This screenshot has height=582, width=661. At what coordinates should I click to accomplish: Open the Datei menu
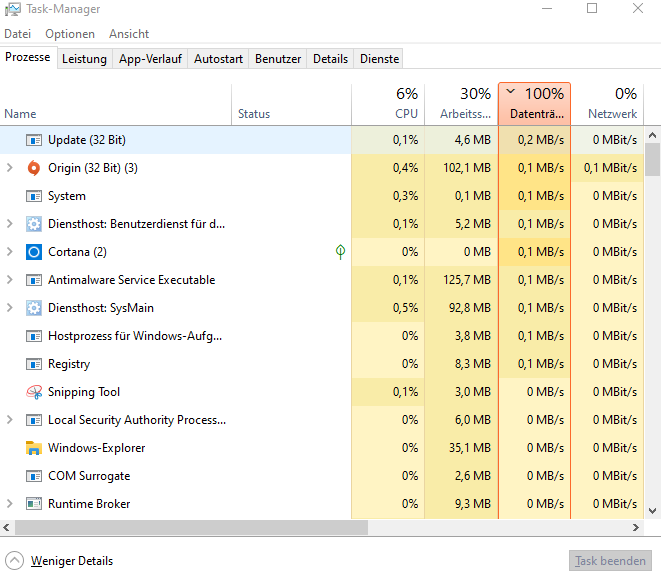click(18, 34)
